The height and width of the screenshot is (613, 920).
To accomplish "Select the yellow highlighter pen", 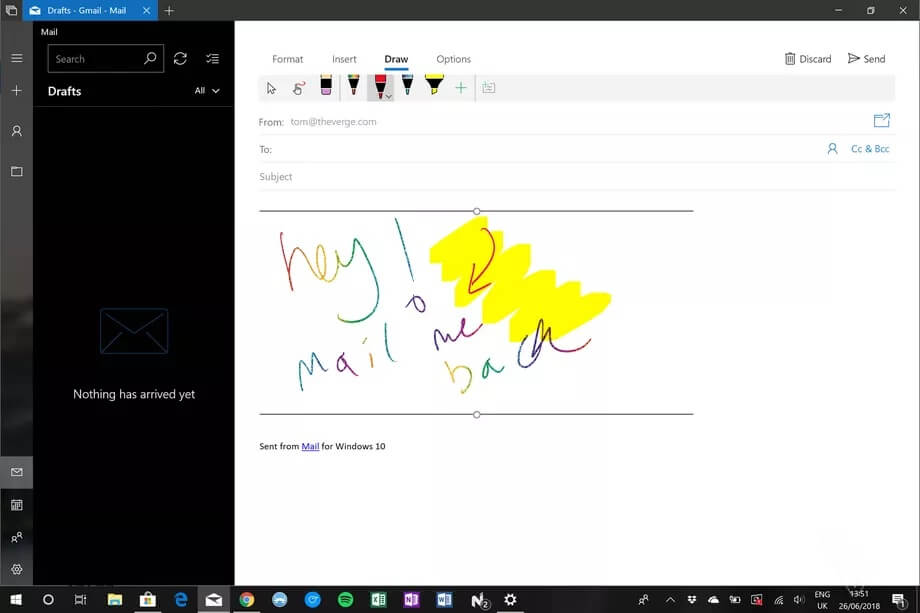I will (433, 87).
